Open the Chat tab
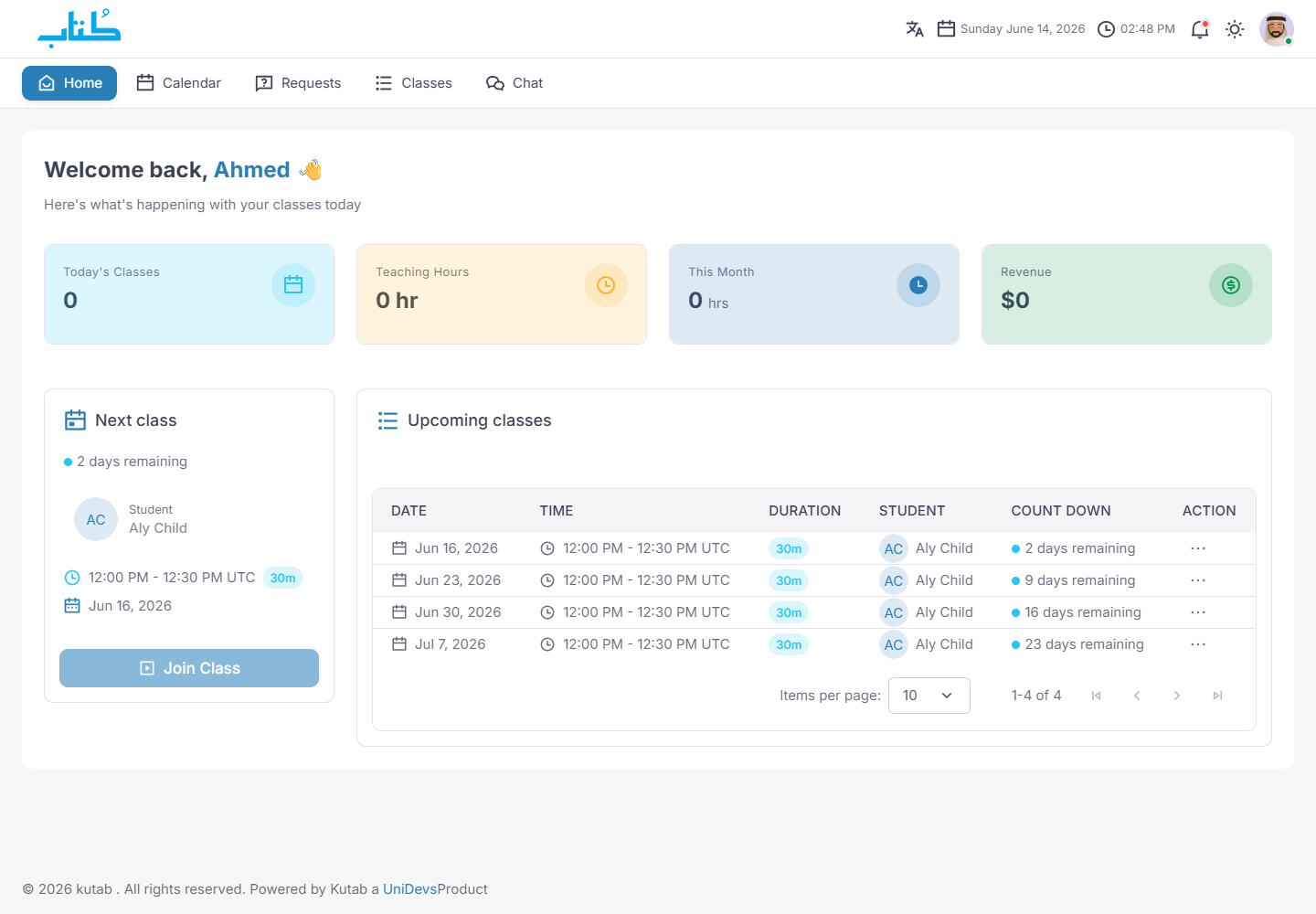Viewport: 1316px width, 914px height. [x=515, y=83]
